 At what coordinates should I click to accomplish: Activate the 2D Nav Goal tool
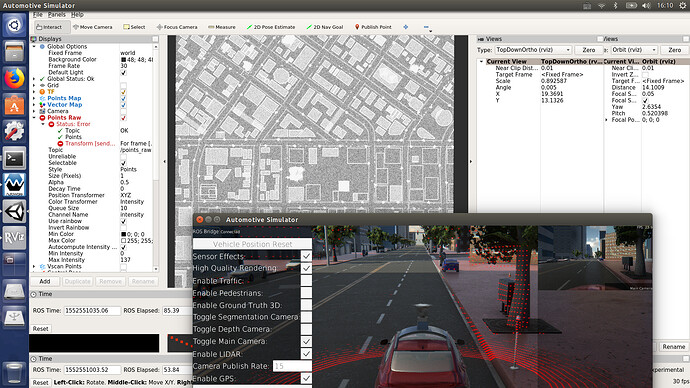click(x=325, y=27)
